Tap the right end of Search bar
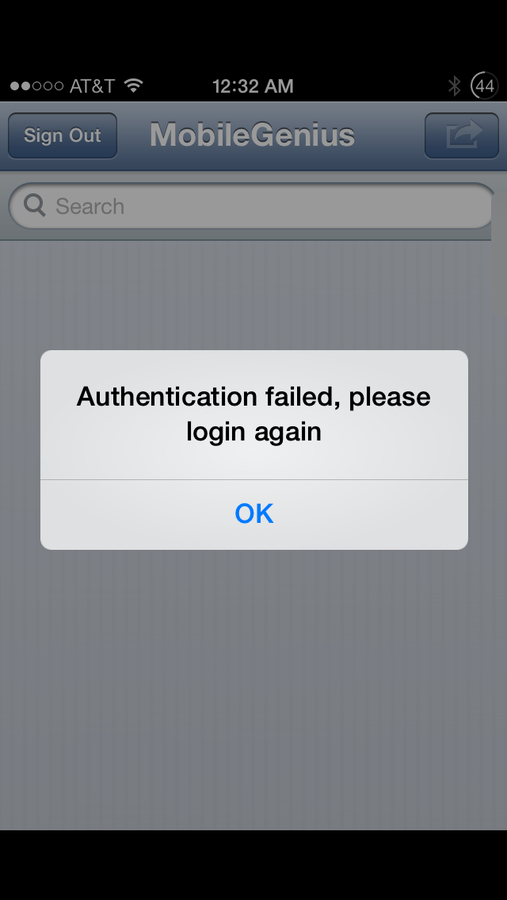This screenshot has width=507, height=900. click(459, 206)
